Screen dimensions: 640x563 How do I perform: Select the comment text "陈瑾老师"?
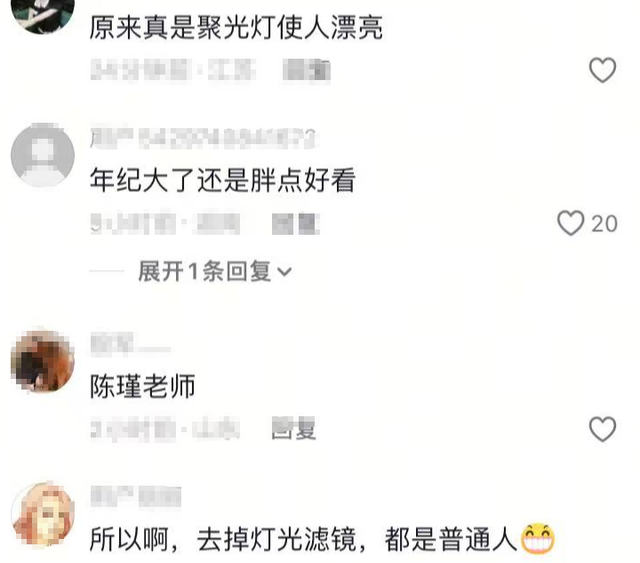pos(142,386)
